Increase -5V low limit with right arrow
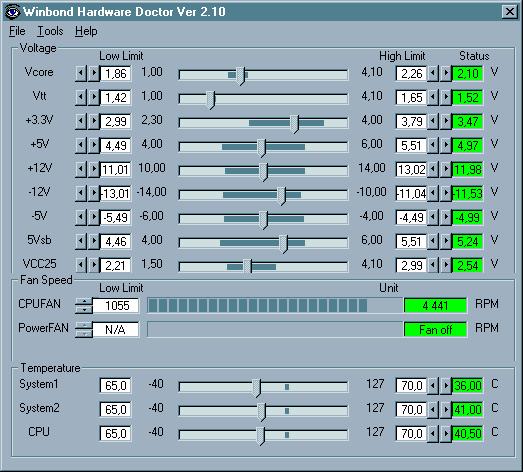This screenshot has height=472, width=523. coord(94,217)
